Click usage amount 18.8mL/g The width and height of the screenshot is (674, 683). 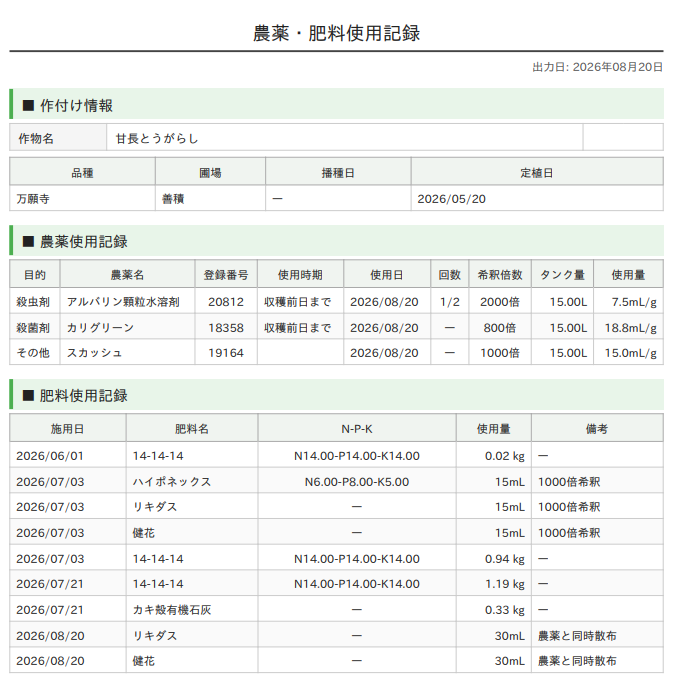[630, 328]
